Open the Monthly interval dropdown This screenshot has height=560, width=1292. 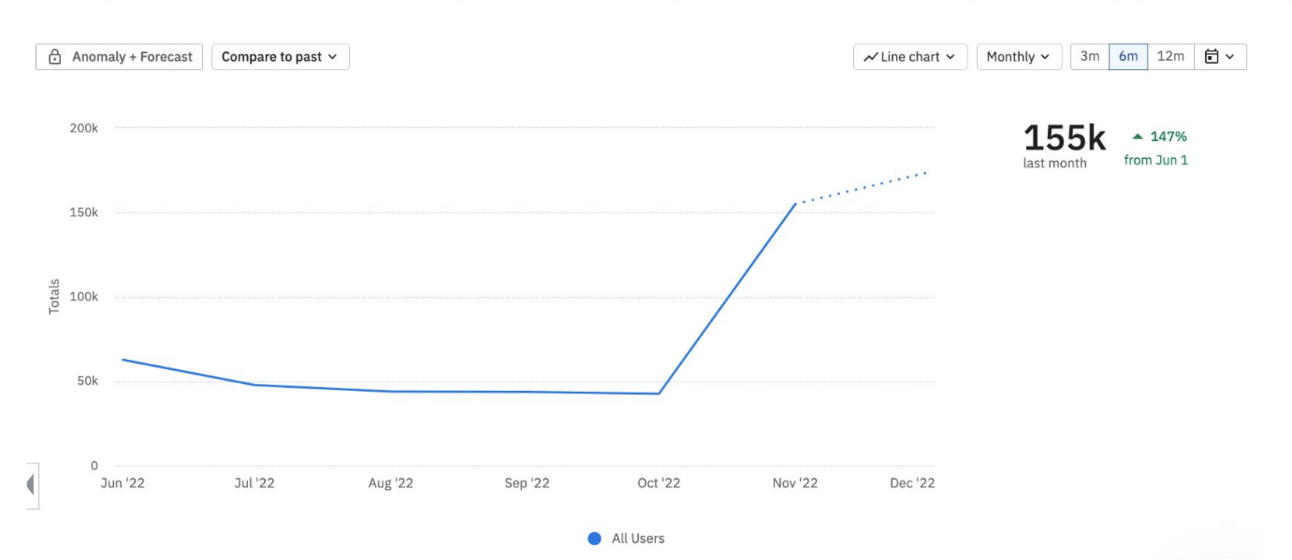click(x=1018, y=57)
